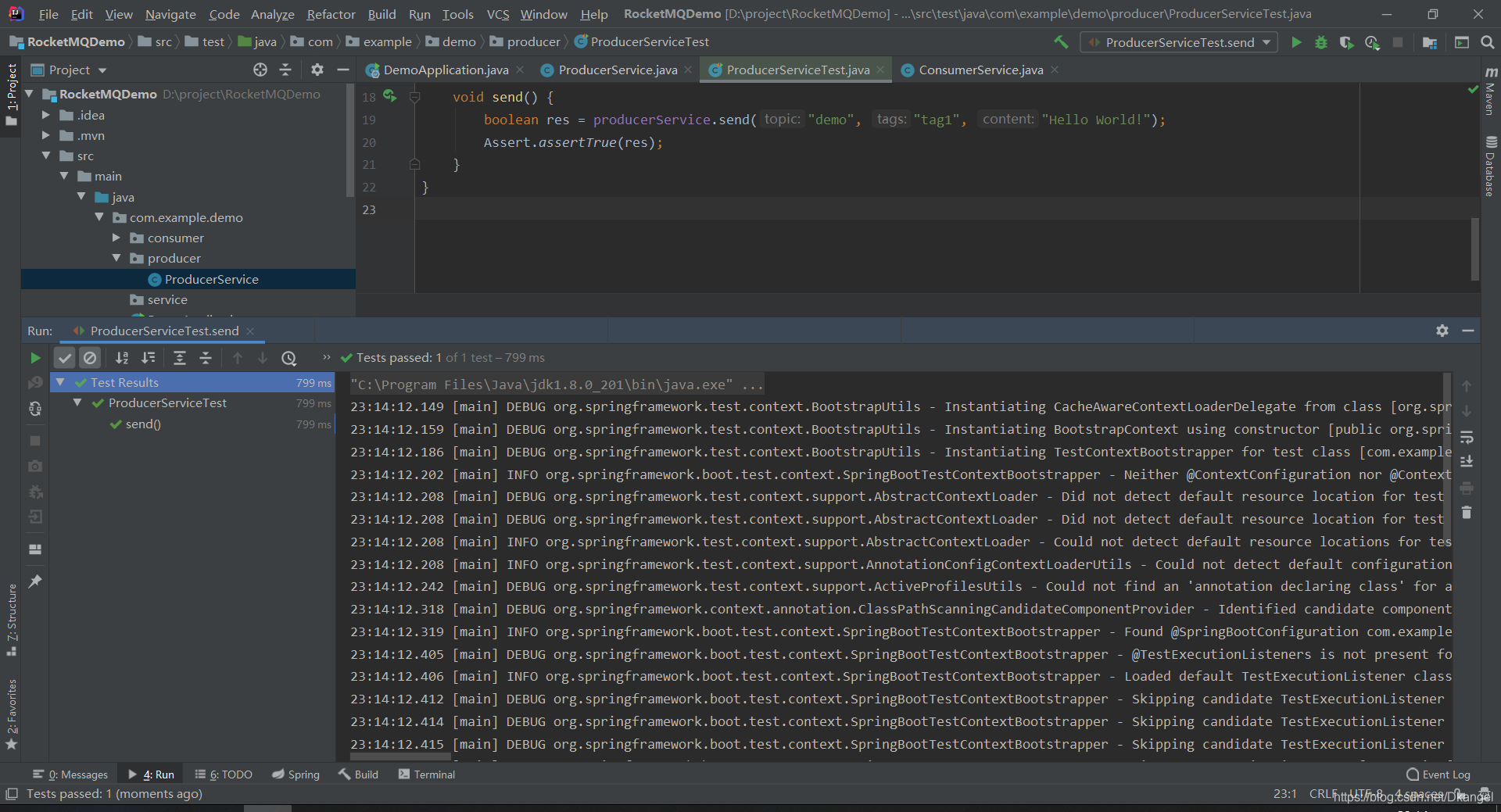Switch to ConsumerService.java tab
This screenshot has height=812, width=1501.
tap(980, 70)
